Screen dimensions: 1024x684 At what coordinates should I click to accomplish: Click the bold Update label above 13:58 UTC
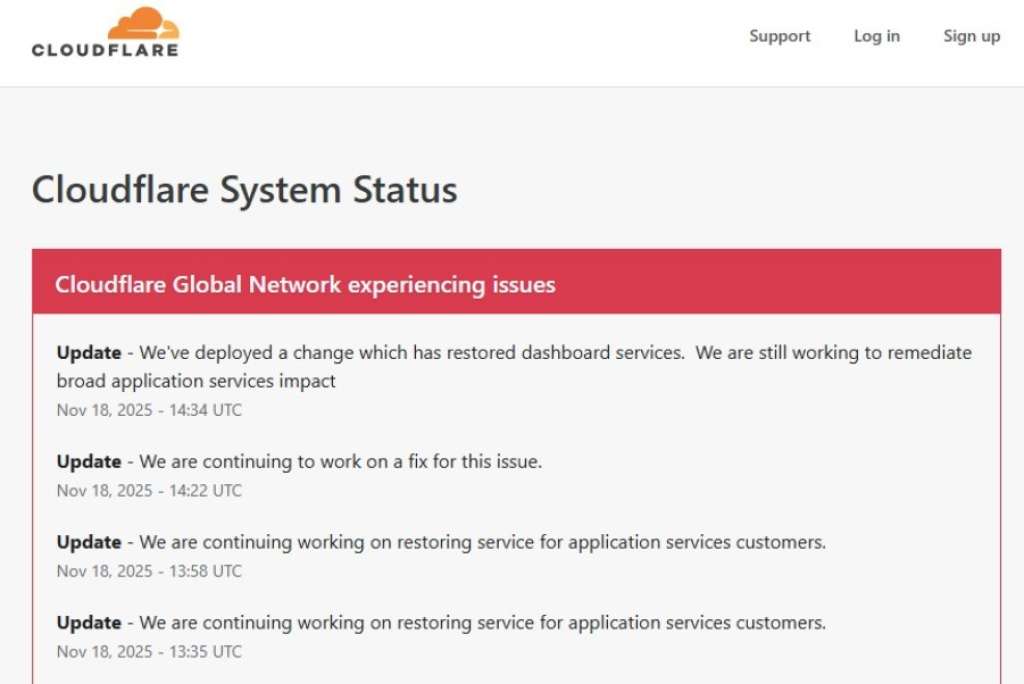pyautogui.click(x=89, y=542)
